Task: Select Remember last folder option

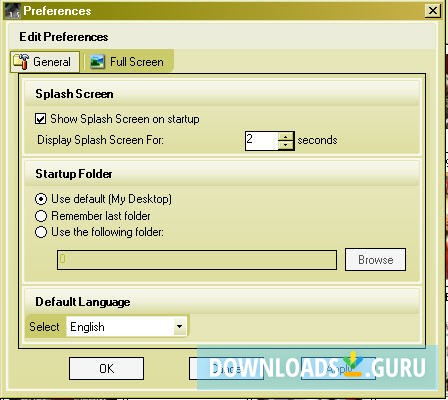Action: coord(41,216)
